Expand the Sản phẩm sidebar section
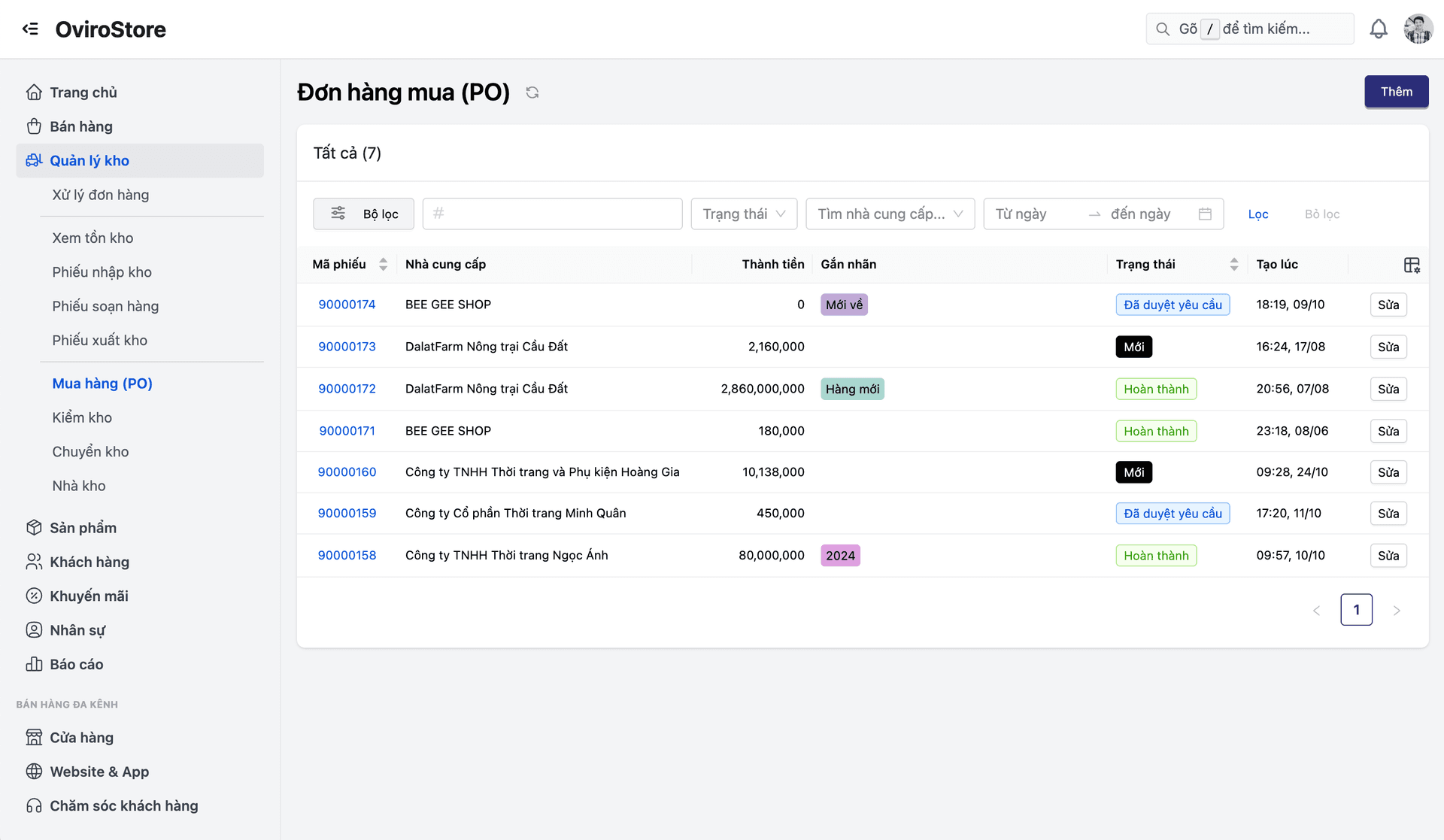Image resolution: width=1444 pixels, height=840 pixels. [83, 527]
